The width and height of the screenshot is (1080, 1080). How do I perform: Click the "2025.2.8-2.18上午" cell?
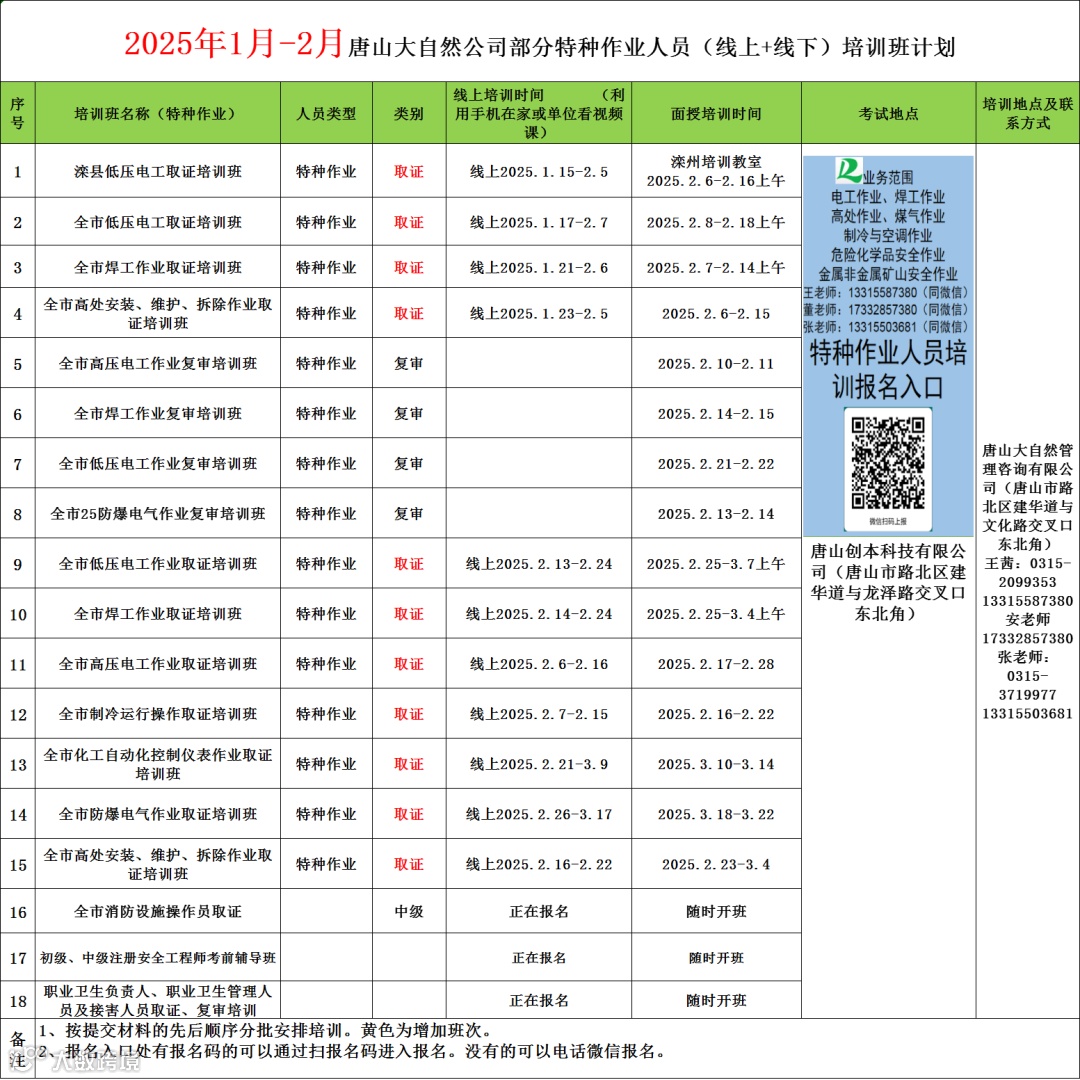tap(716, 222)
